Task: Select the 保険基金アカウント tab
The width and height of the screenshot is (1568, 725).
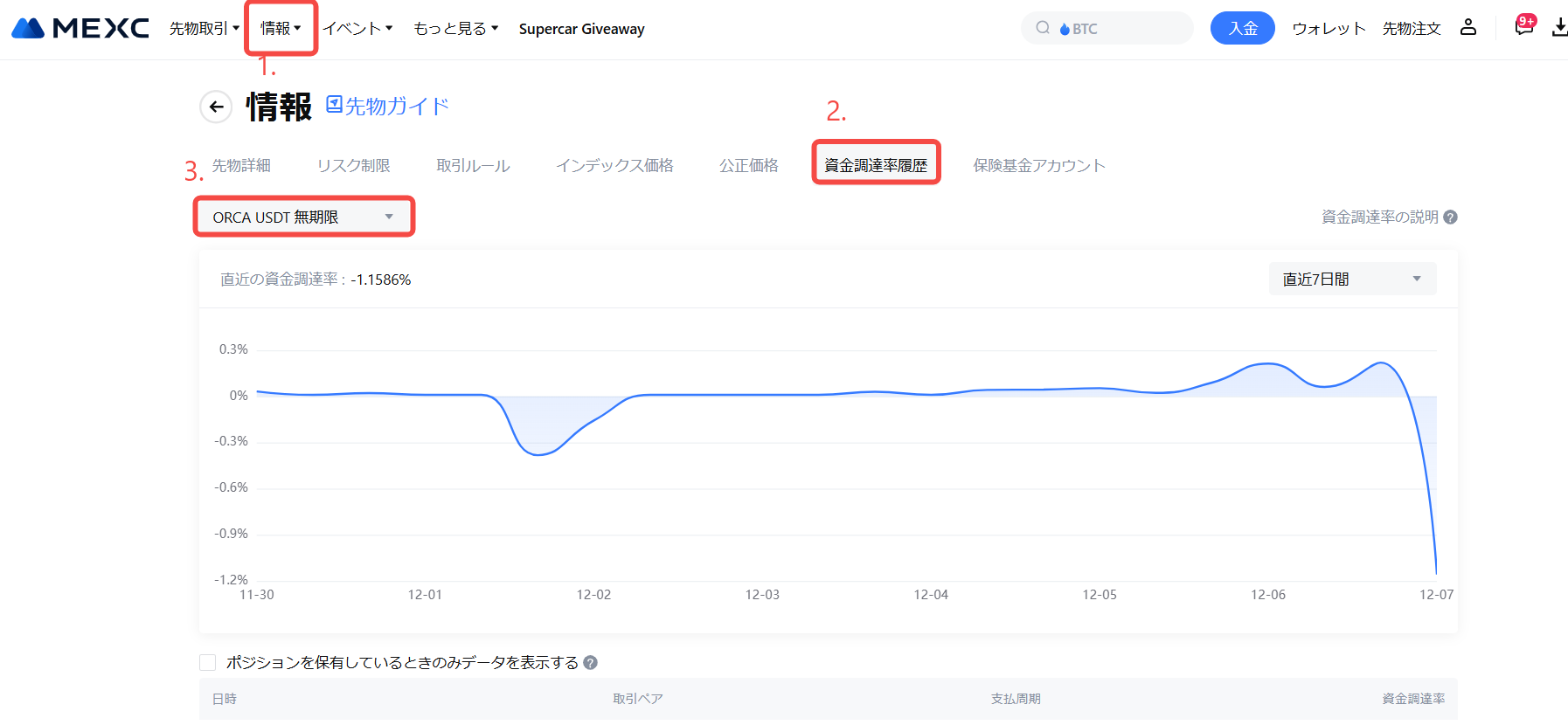Action: [1038, 166]
